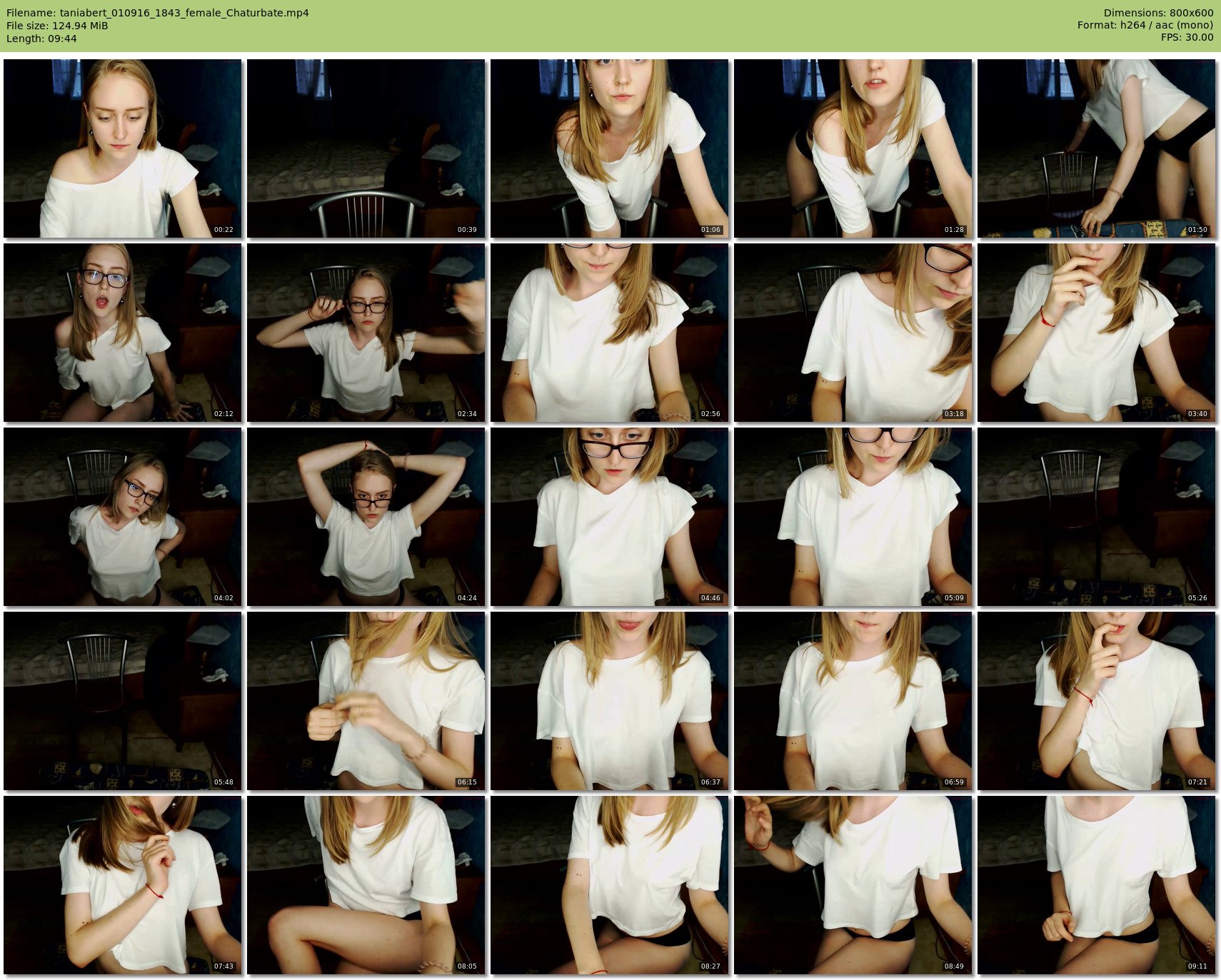Click the frame marked 04:24
1221x980 pixels.
click(366, 517)
